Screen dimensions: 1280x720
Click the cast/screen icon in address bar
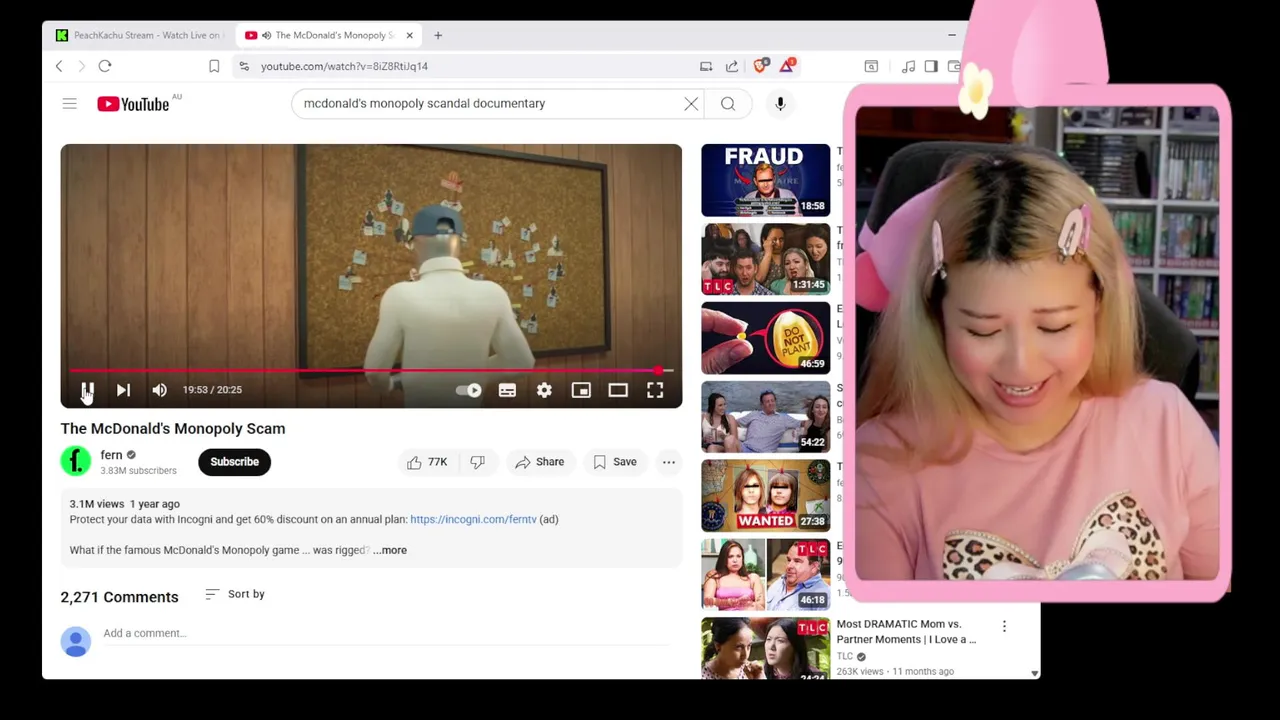[x=706, y=66]
